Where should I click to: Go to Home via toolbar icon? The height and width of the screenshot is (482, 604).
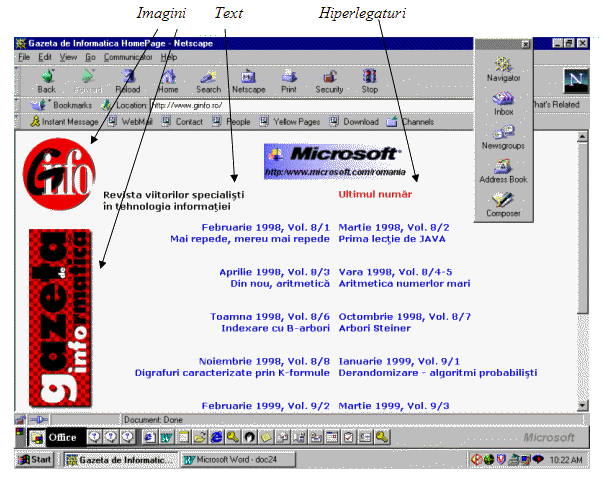[x=168, y=80]
